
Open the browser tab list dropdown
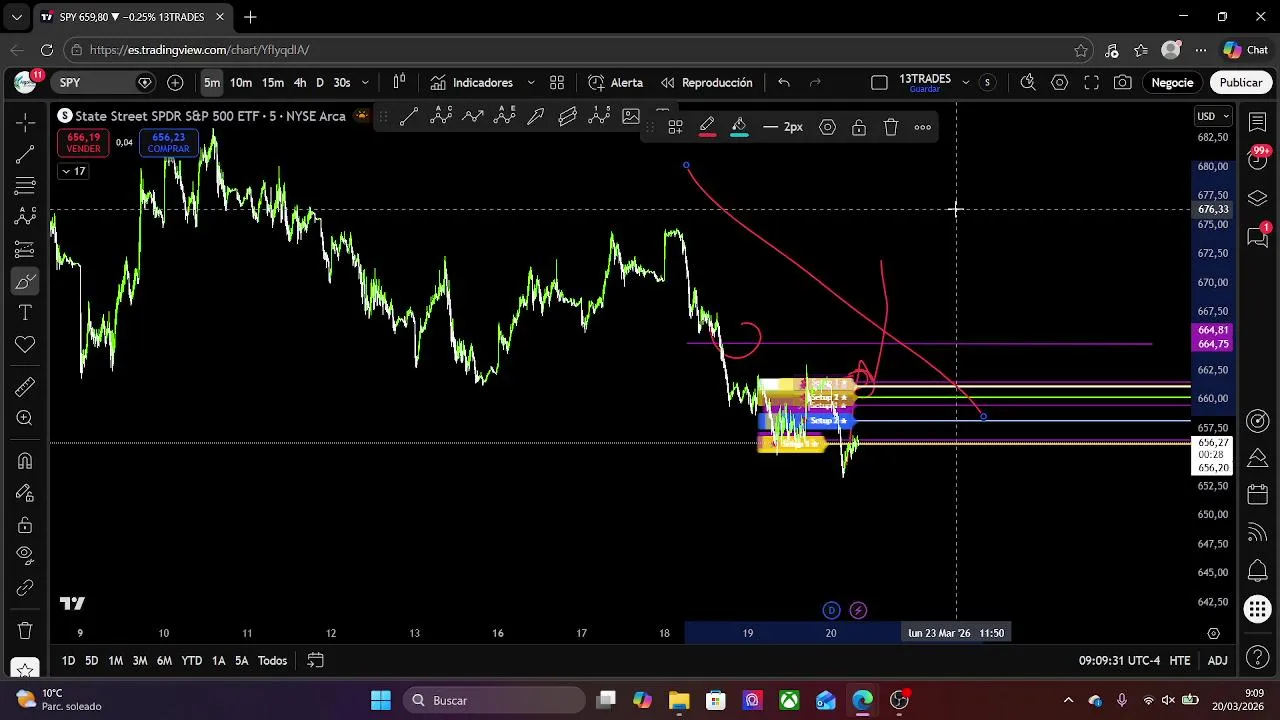tap(16, 17)
